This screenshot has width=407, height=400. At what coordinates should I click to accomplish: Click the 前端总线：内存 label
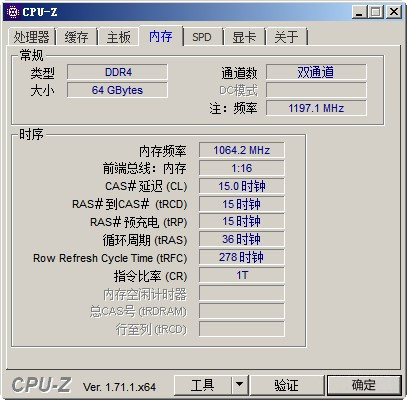click(x=144, y=169)
